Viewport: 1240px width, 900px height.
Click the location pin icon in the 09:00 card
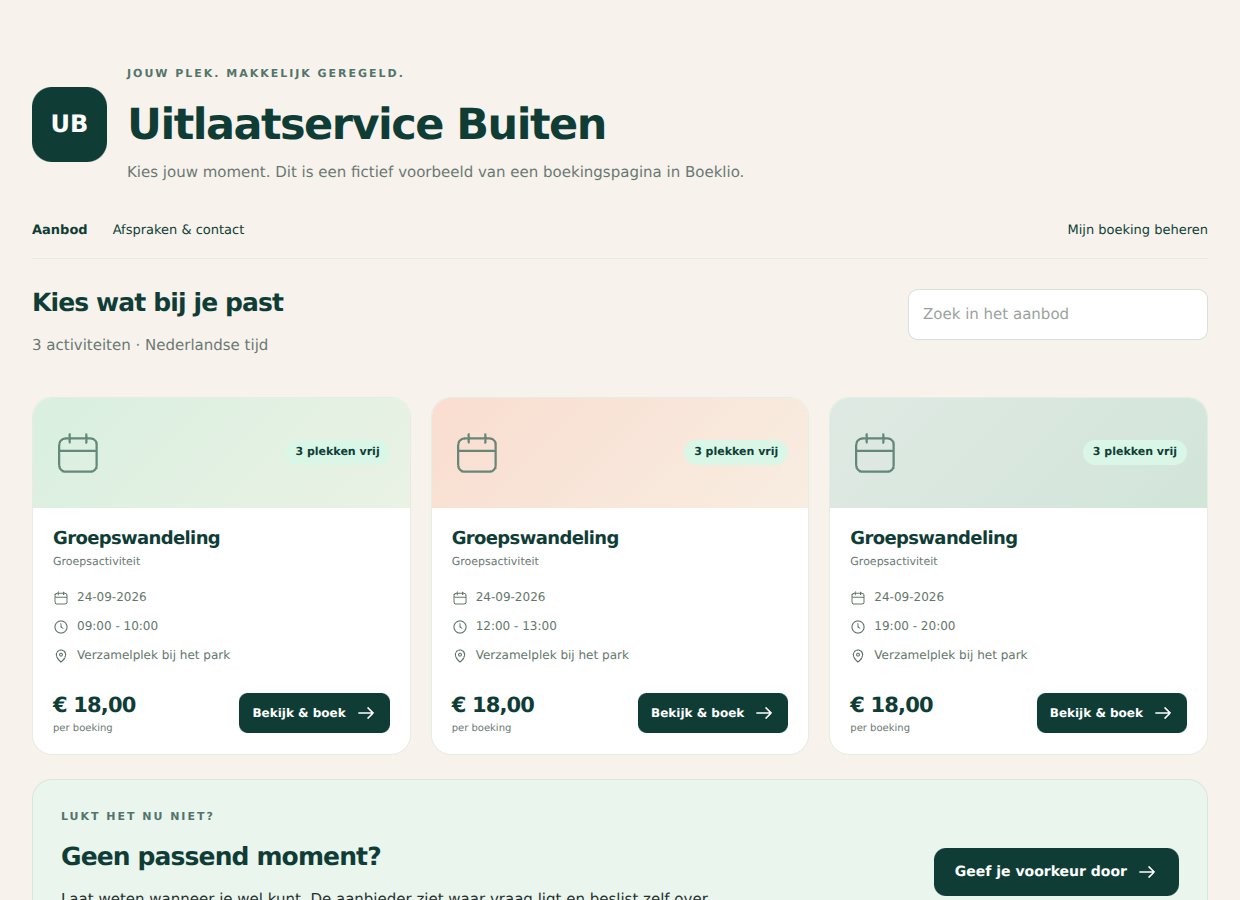61,656
